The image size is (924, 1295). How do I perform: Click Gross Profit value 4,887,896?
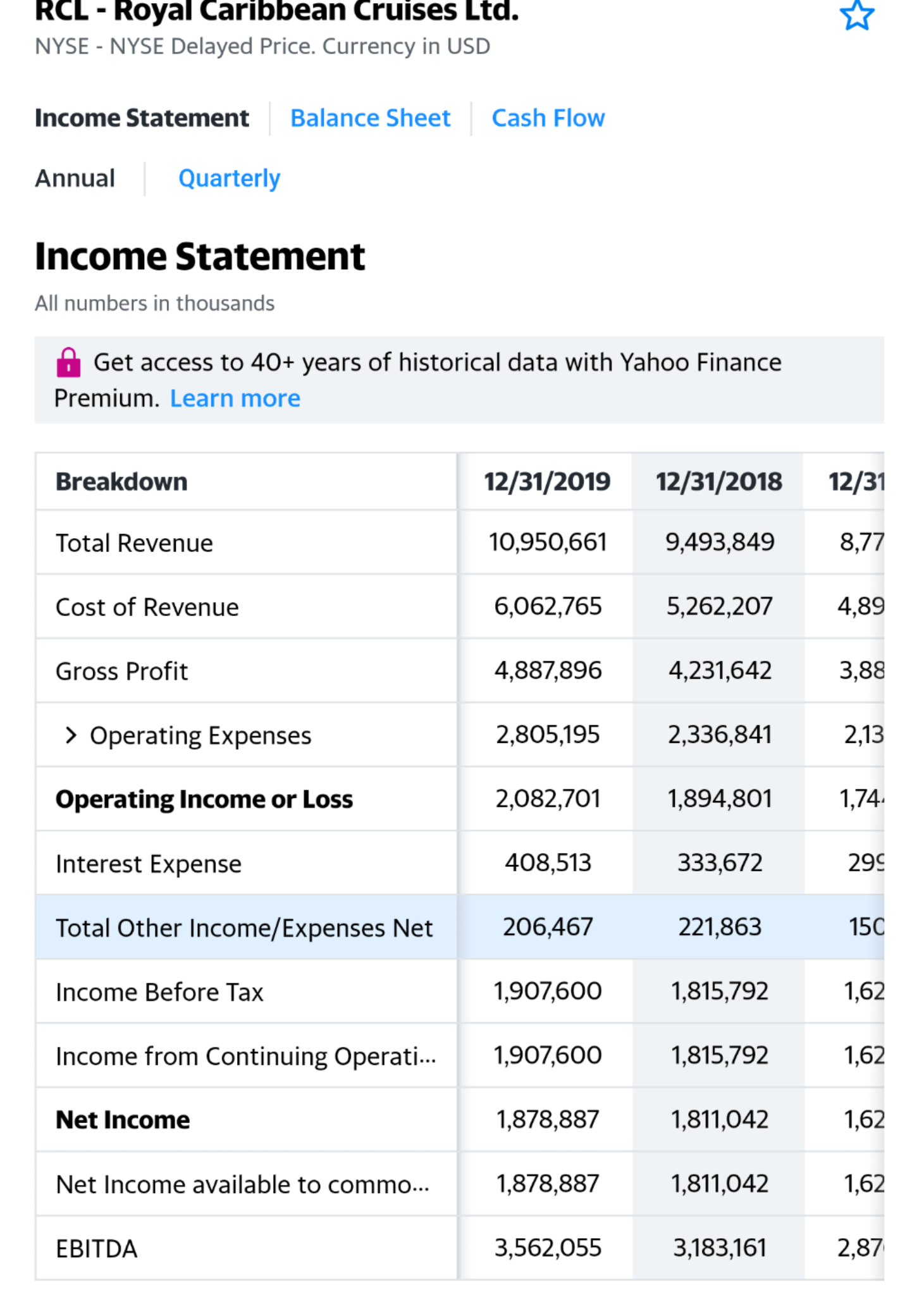pos(548,670)
